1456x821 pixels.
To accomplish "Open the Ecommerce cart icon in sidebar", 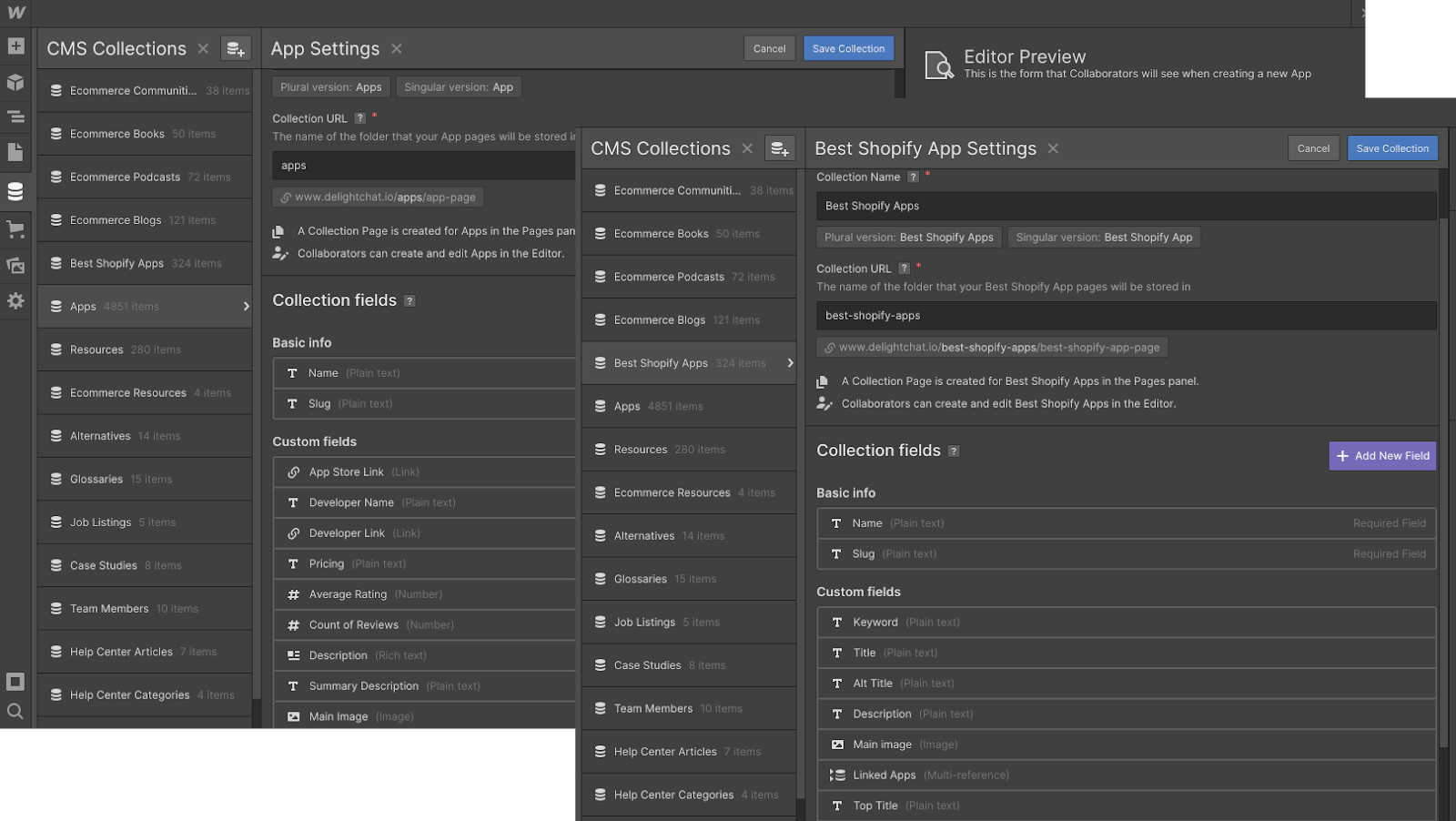I will pyautogui.click(x=15, y=229).
